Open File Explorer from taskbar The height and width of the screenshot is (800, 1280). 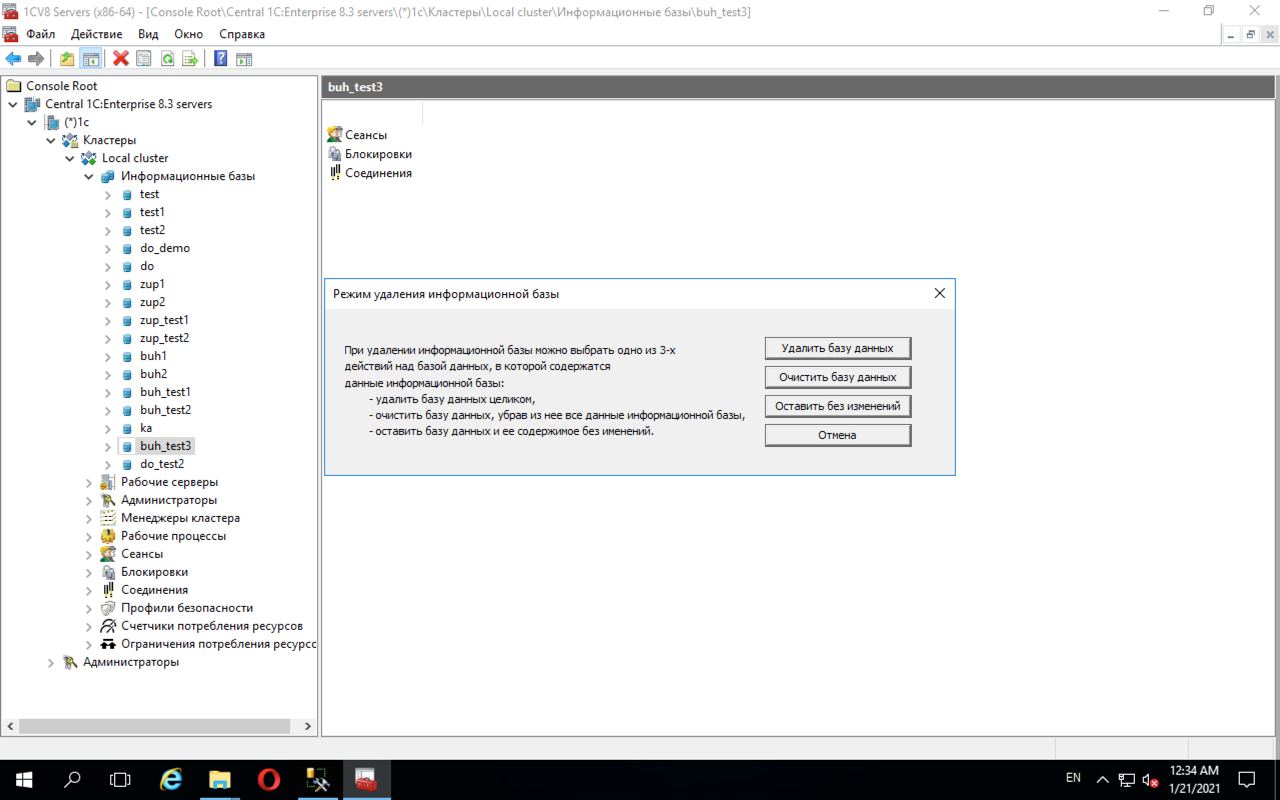(220, 779)
